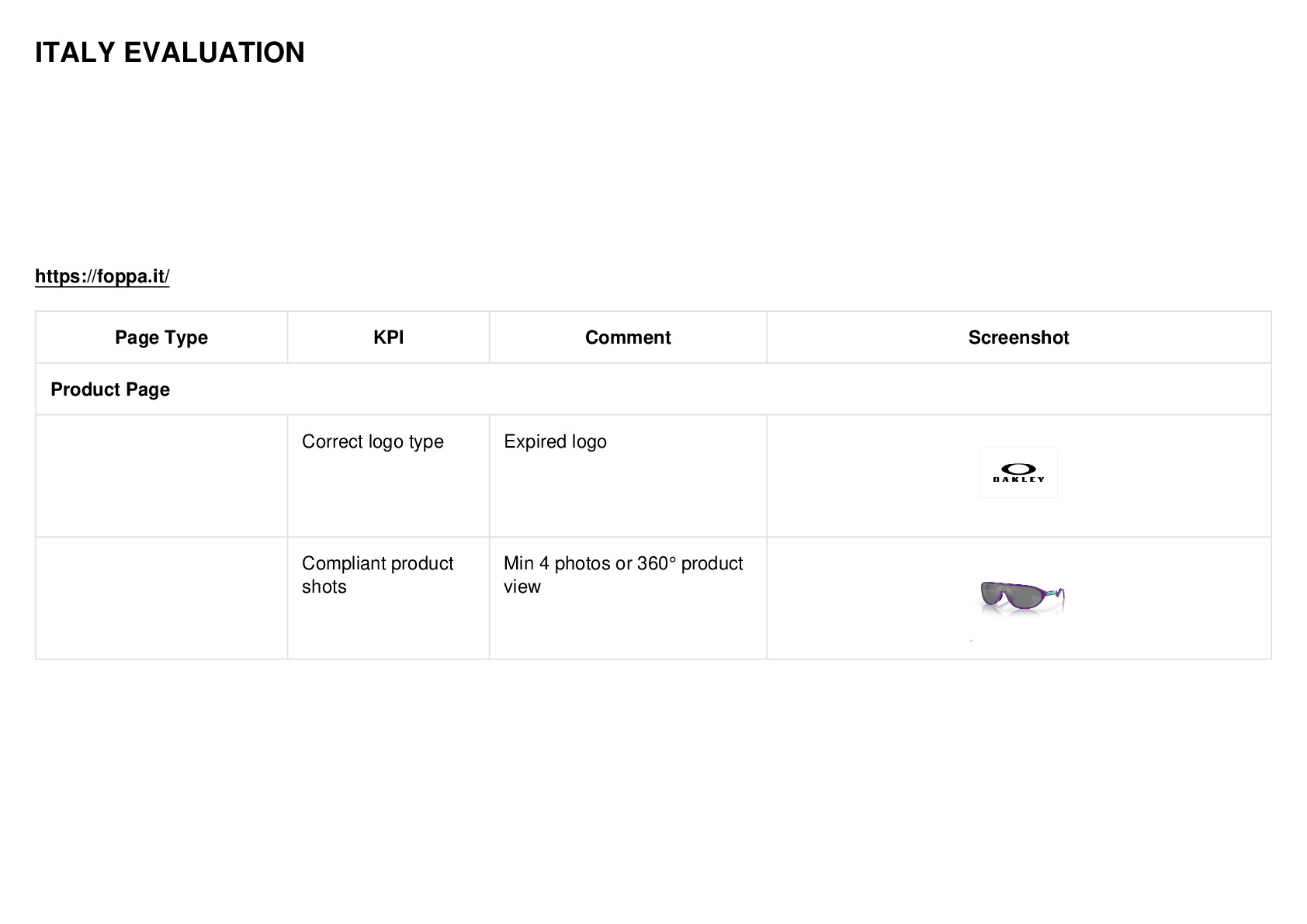
Task: Click empty Page Type cell beside product shots row
Action: click(x=161, y=598)
